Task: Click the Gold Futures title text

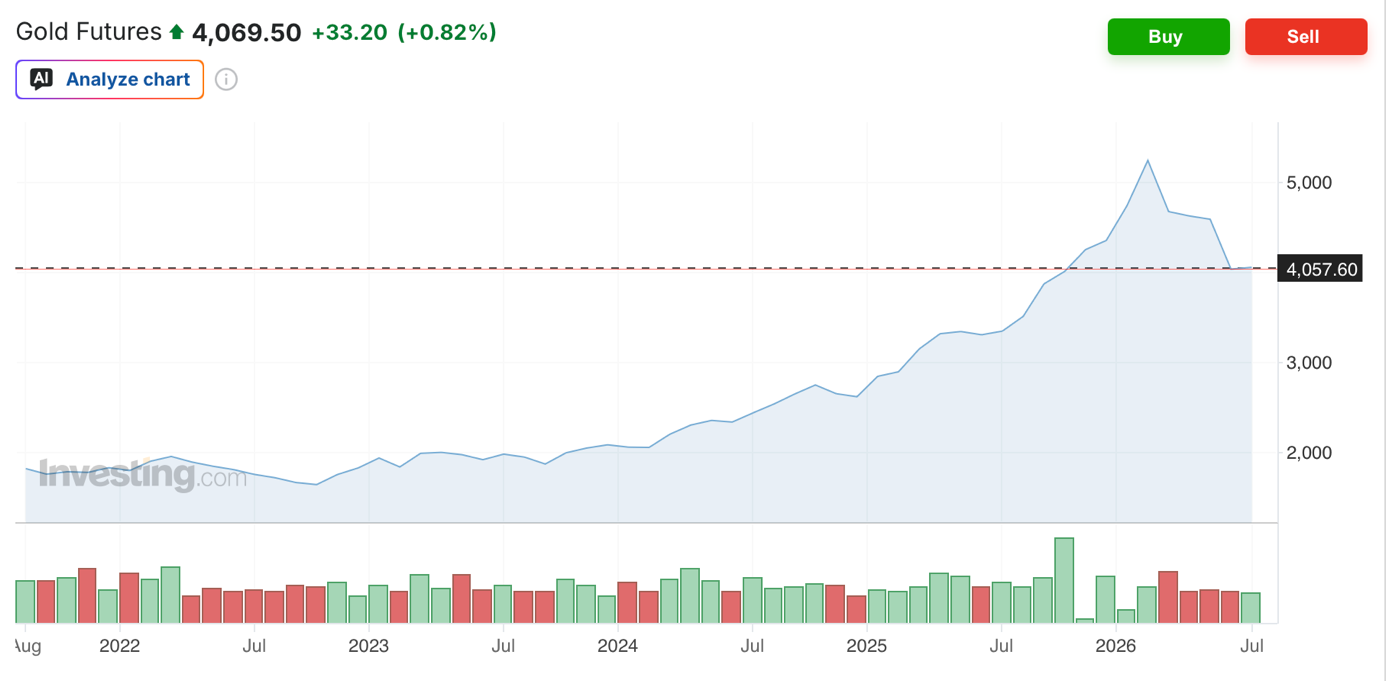Action: coord(88,32)
